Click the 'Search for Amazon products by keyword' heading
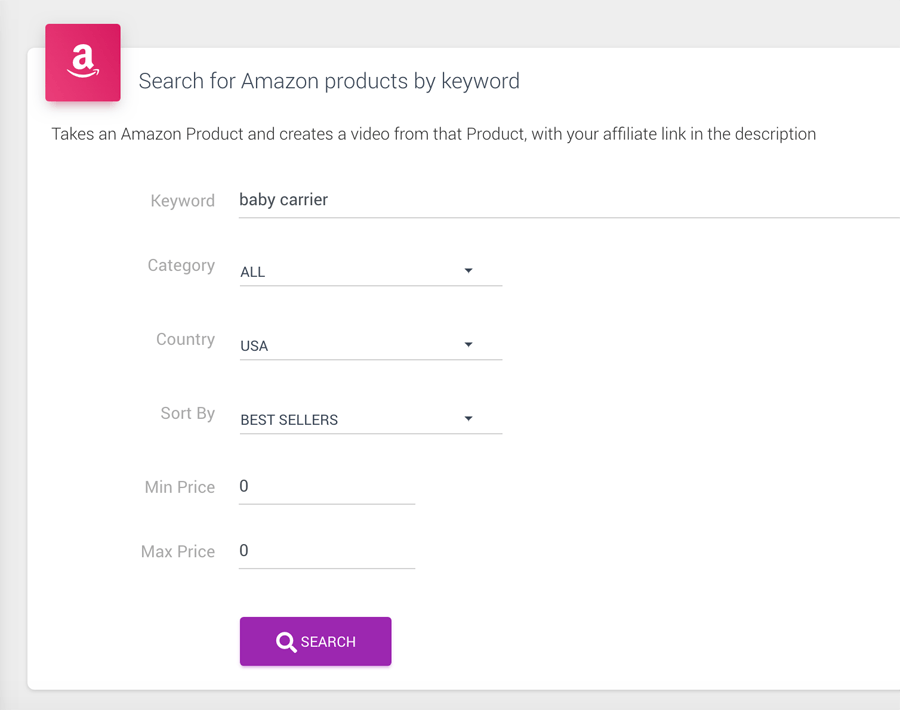This screenshot has width=900, height=710. click(329, 82)
